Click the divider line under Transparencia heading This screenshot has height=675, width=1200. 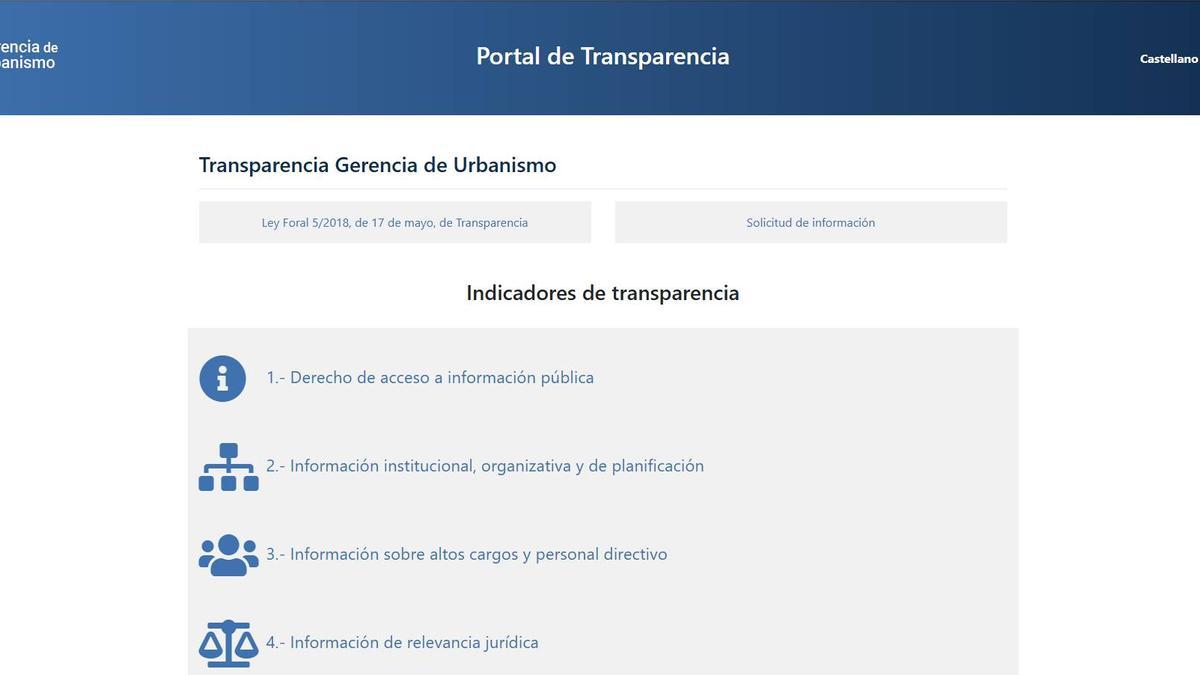[602, 189]
